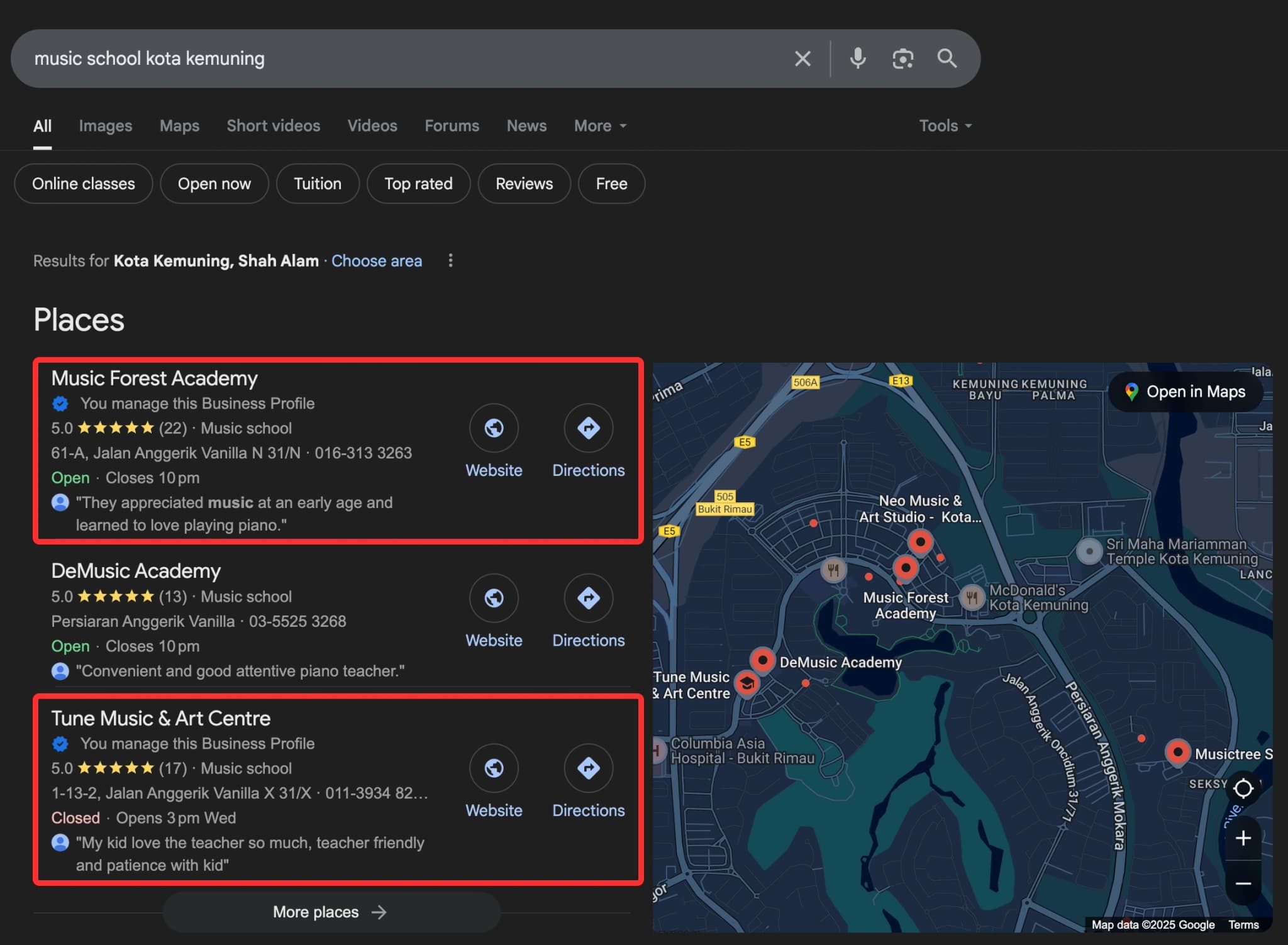
Task: Click in the search input field
Action: tap(402, 58)
